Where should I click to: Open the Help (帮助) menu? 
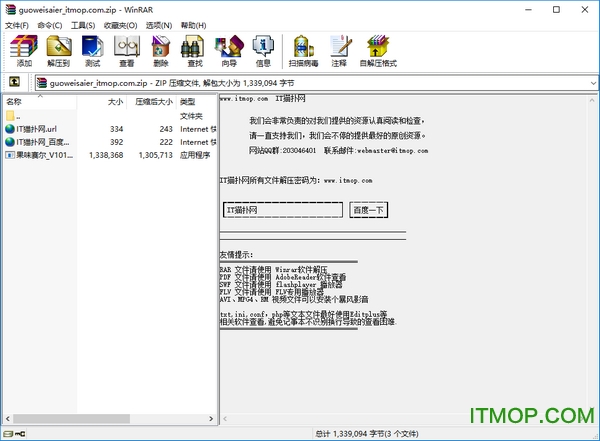coord(193,25)
